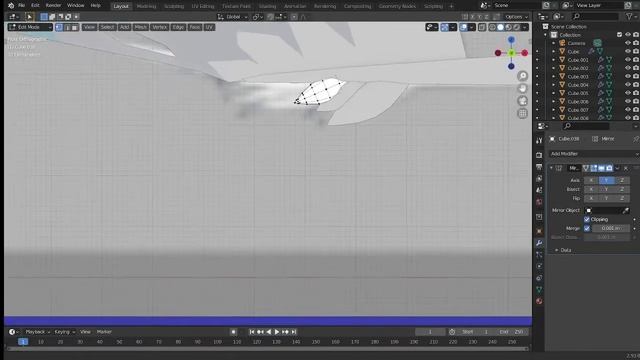Enable edge select mode icon
The image size is (640, 360).
(67, 27)
